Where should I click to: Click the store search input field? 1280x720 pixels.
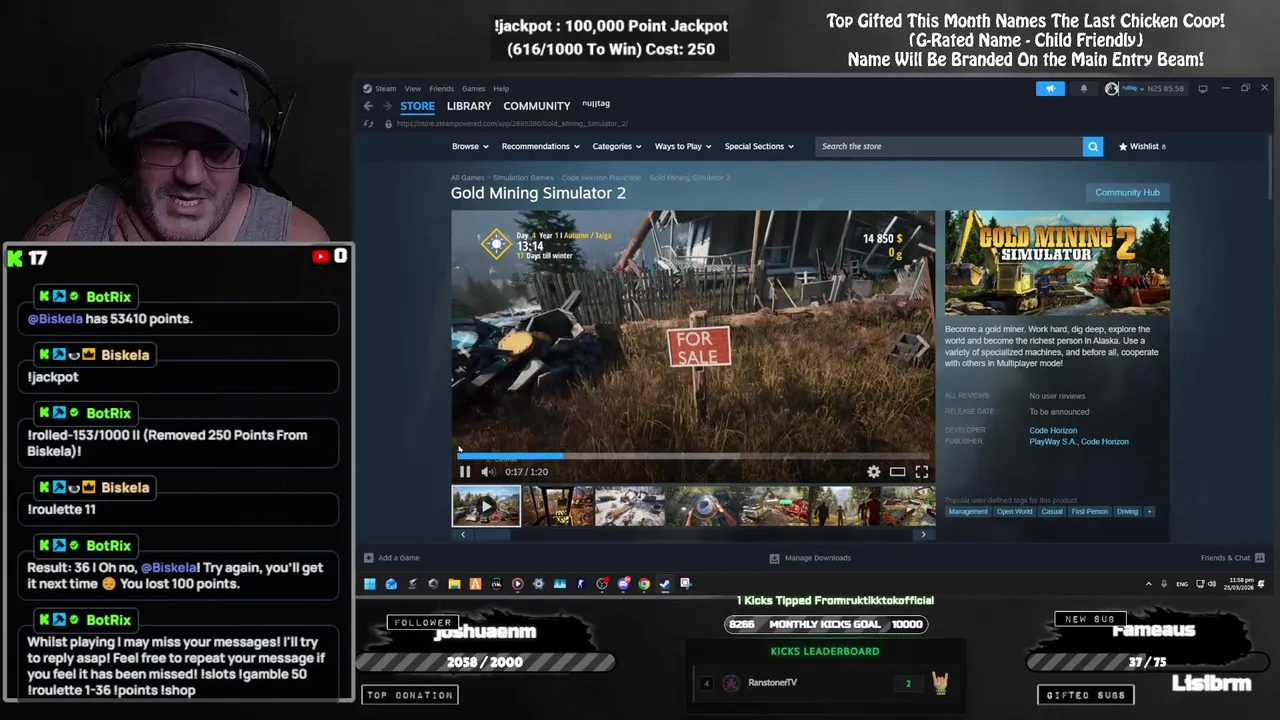coord(949,146)
